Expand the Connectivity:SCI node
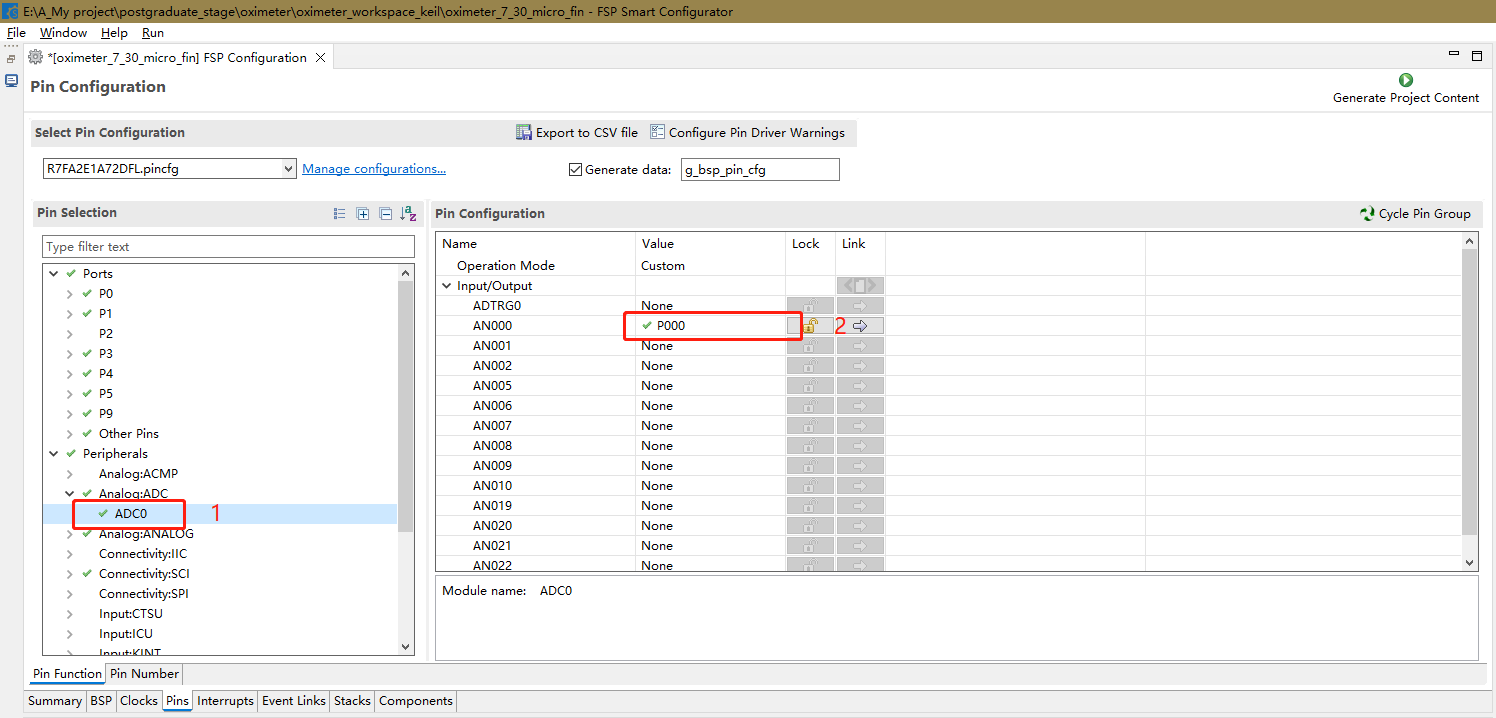Image resolution: width=1496 pixels, height=718 pixels. coord(69,573)
